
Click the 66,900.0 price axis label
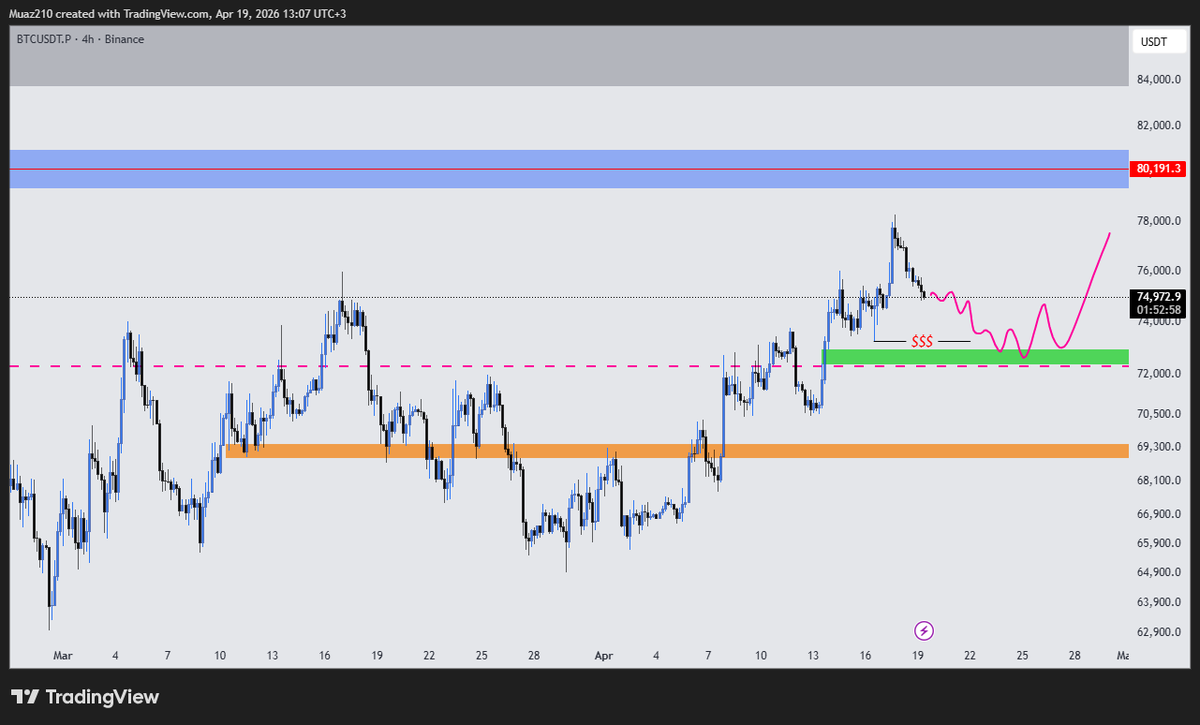(x=1158, y=514)
